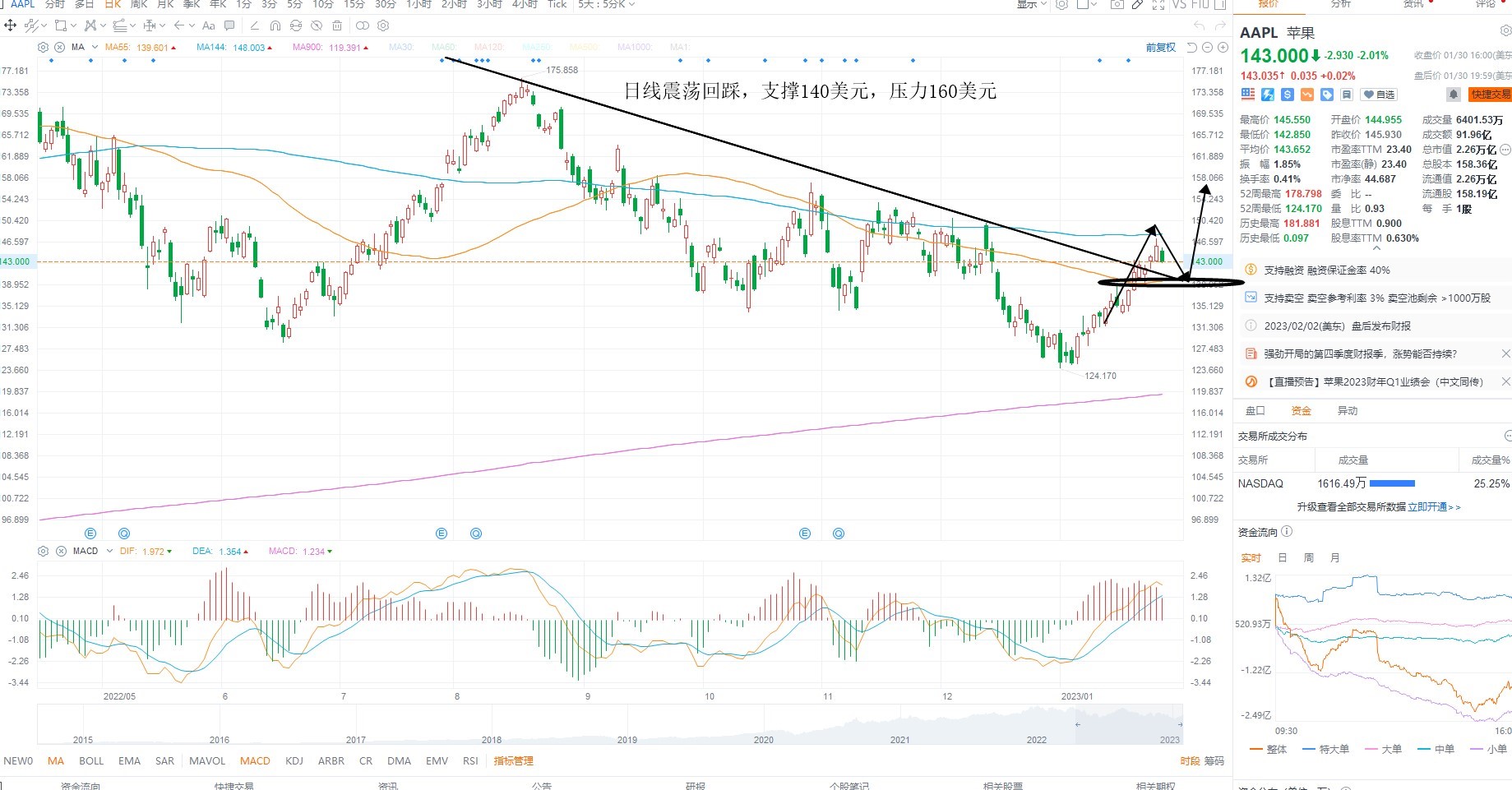Open the 前复权 adjustment selector
The height and width of the screenshot is (790, 1512).
coord(1161,48)
